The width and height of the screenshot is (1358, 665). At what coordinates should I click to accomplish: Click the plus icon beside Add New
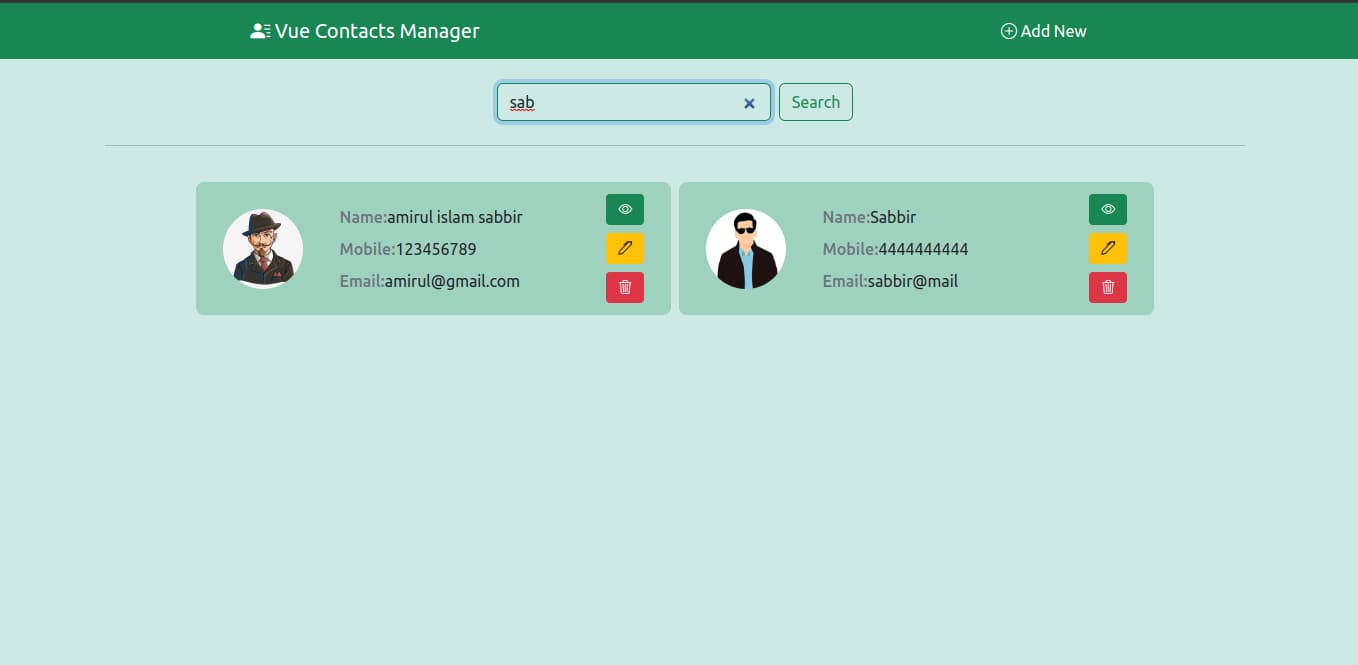(x=1007, y=30)
